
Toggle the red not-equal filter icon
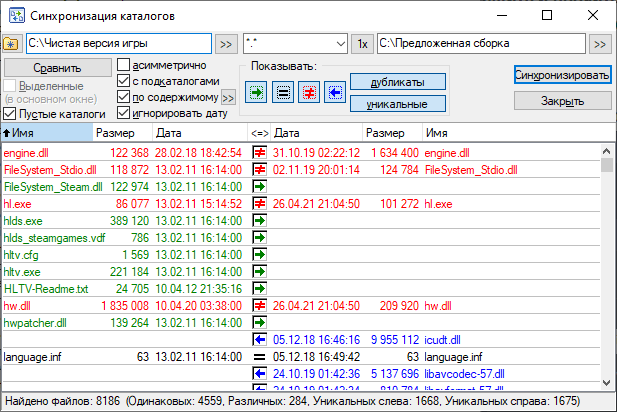(x=309, y=92)
